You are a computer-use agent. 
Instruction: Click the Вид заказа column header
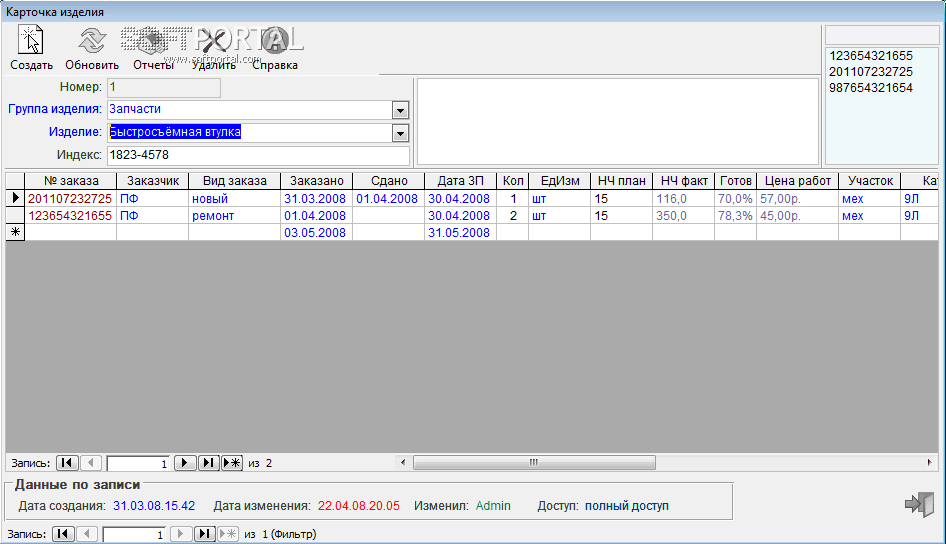coord(234,181)
